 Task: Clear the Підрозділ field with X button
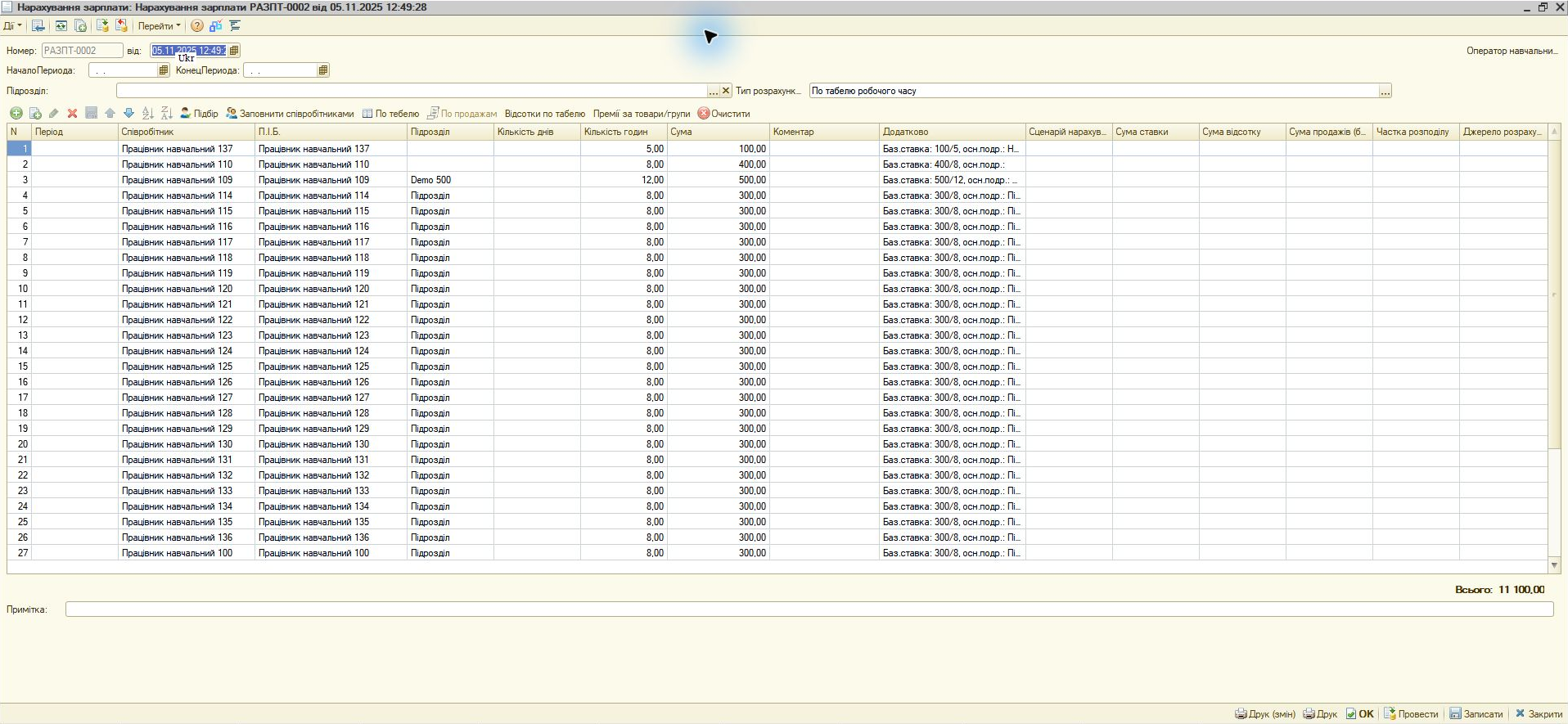[726, 91]
